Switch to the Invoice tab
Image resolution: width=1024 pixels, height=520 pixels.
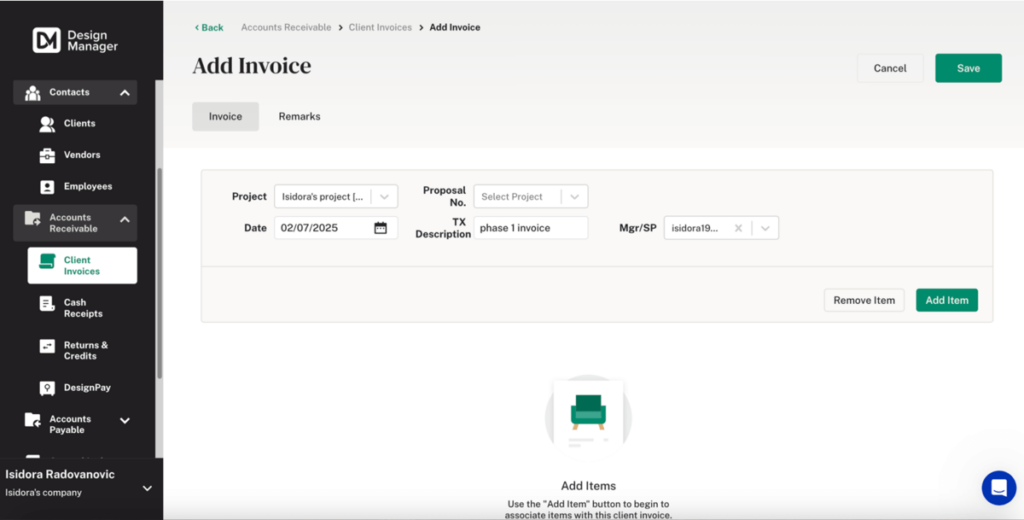225,116
